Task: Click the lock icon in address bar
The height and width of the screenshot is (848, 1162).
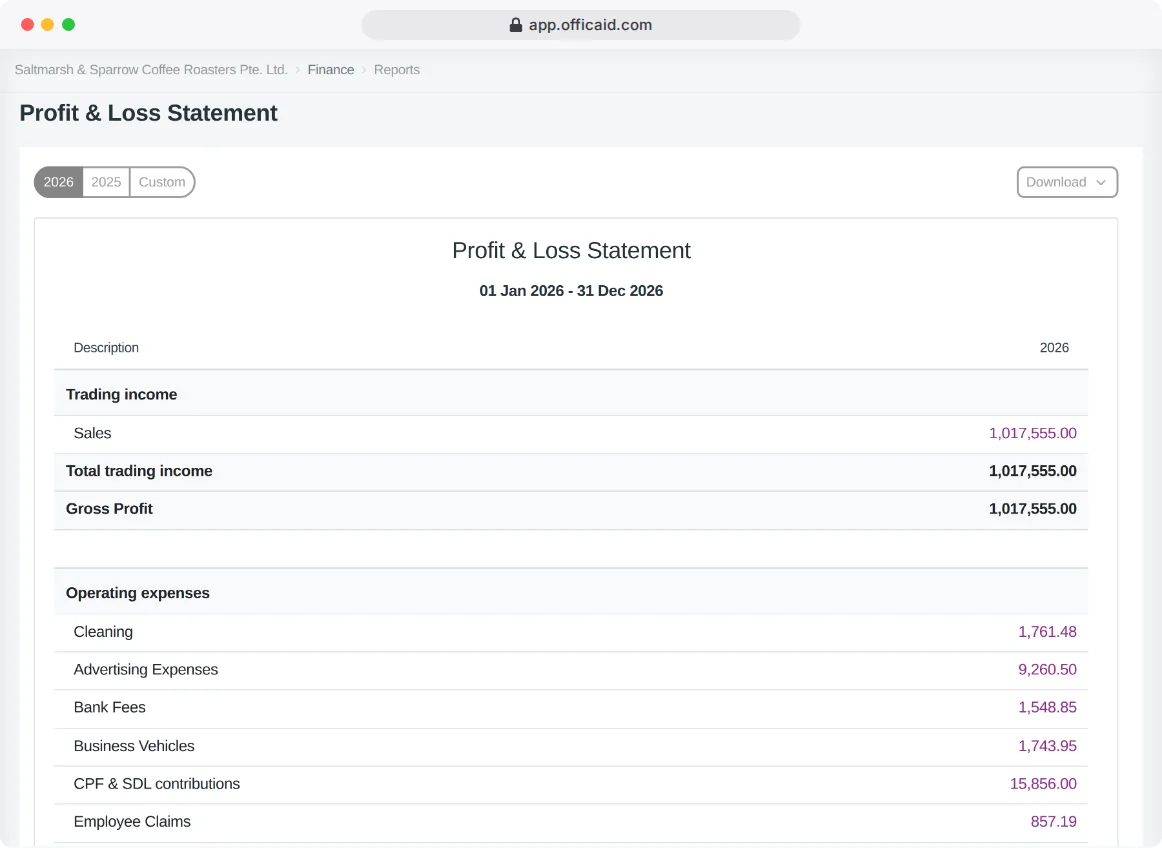Action: [516, 25]
